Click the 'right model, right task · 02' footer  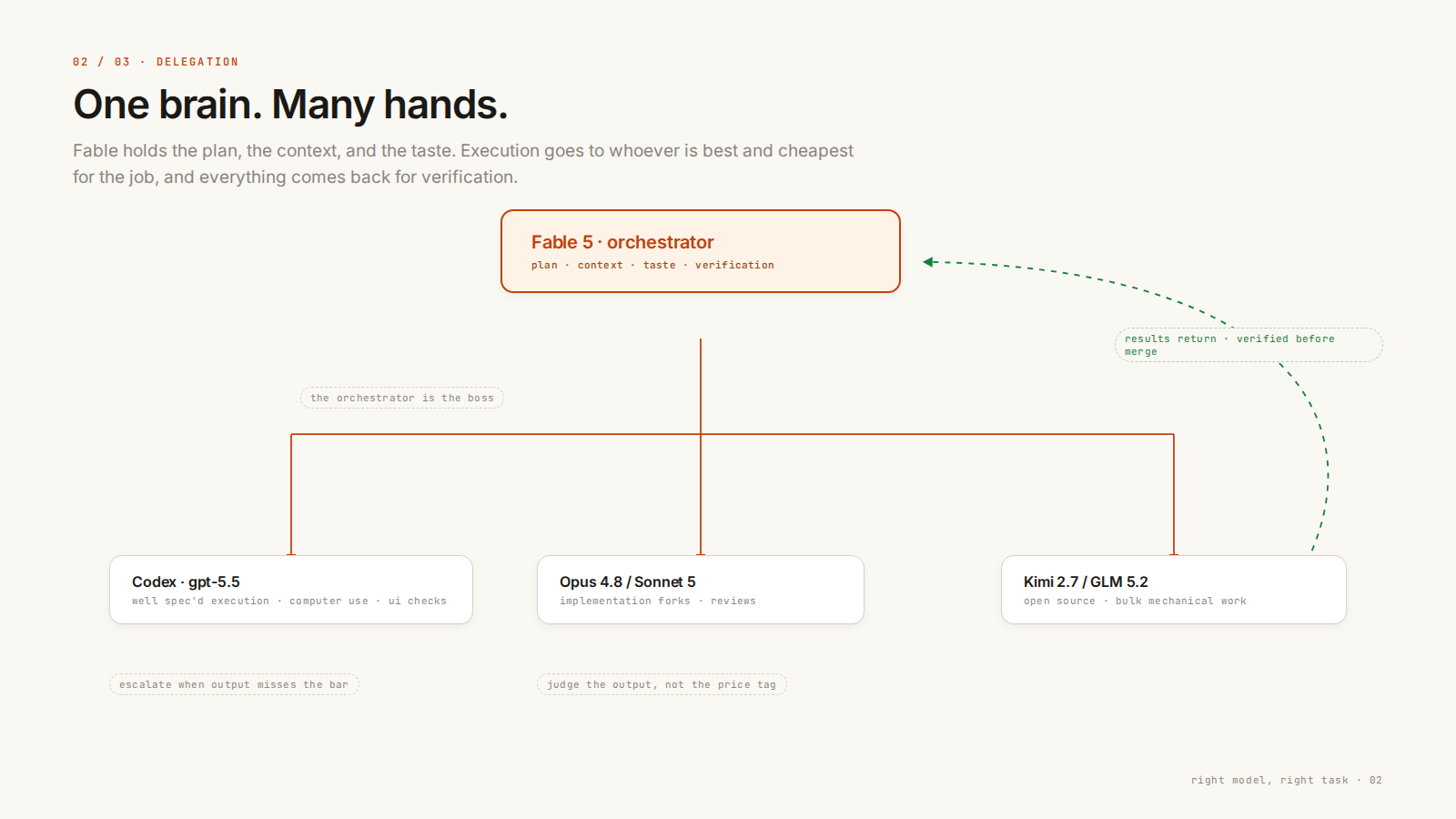click(1287, 780)
